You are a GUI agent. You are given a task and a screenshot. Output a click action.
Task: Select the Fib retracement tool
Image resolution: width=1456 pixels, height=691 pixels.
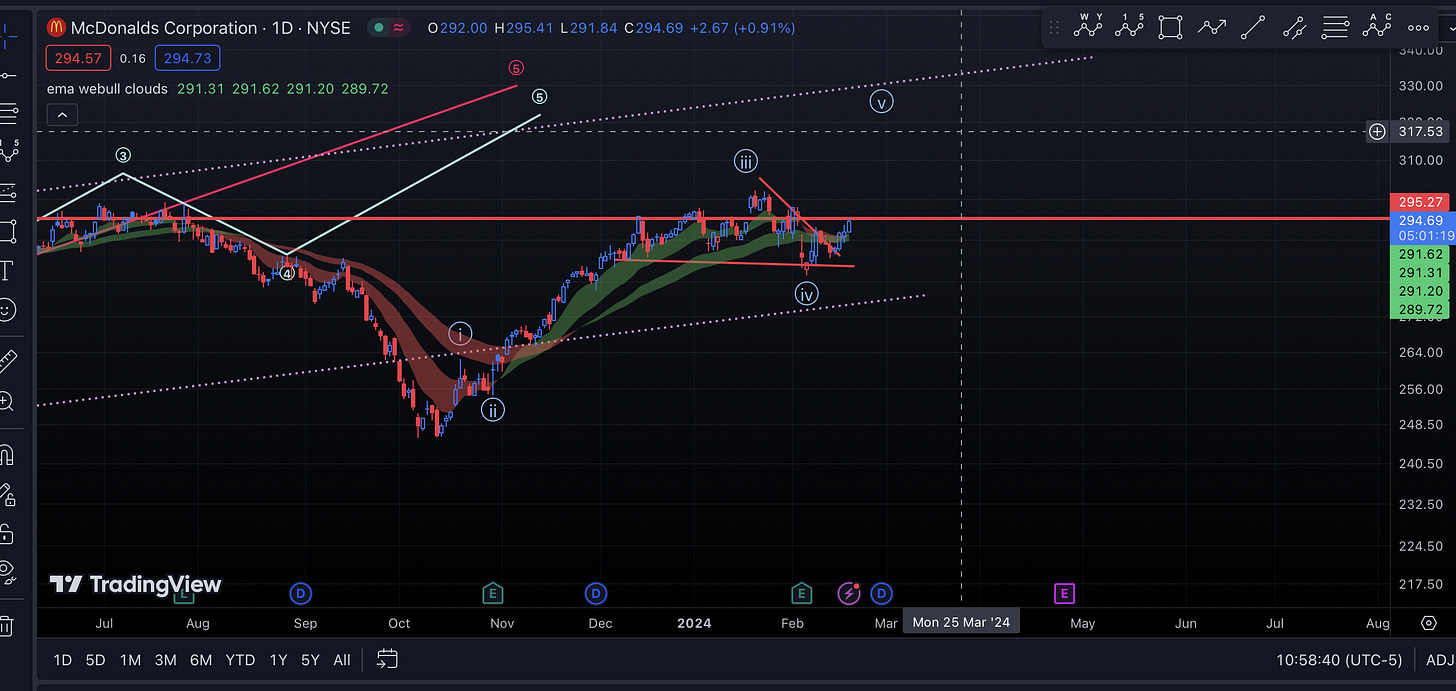(x=1335, y=27)
